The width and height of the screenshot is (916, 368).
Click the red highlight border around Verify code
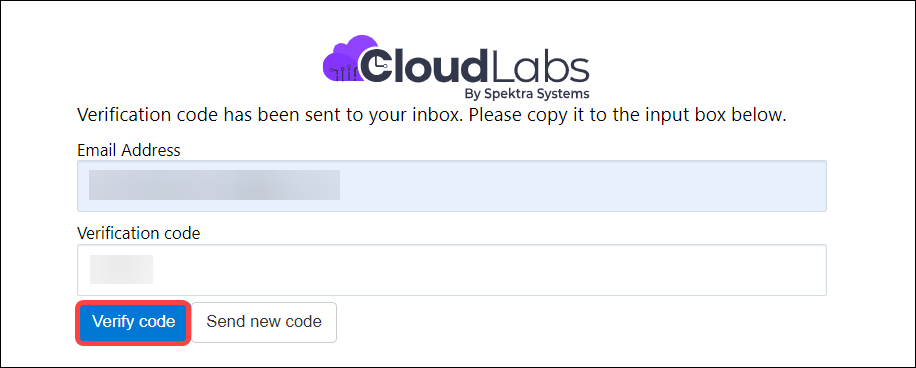pos(133,303)
